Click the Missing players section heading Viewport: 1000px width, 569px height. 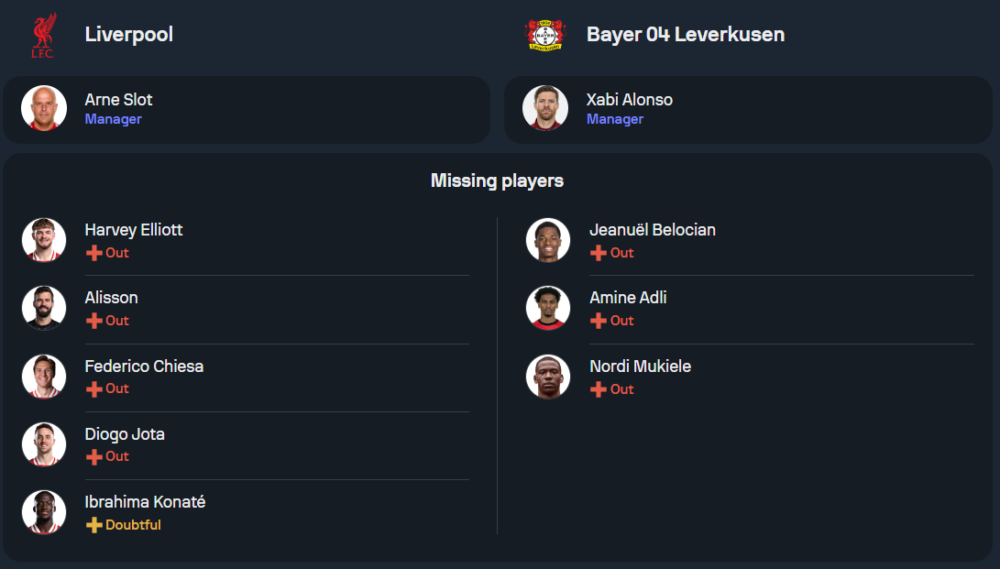(497, 181)
